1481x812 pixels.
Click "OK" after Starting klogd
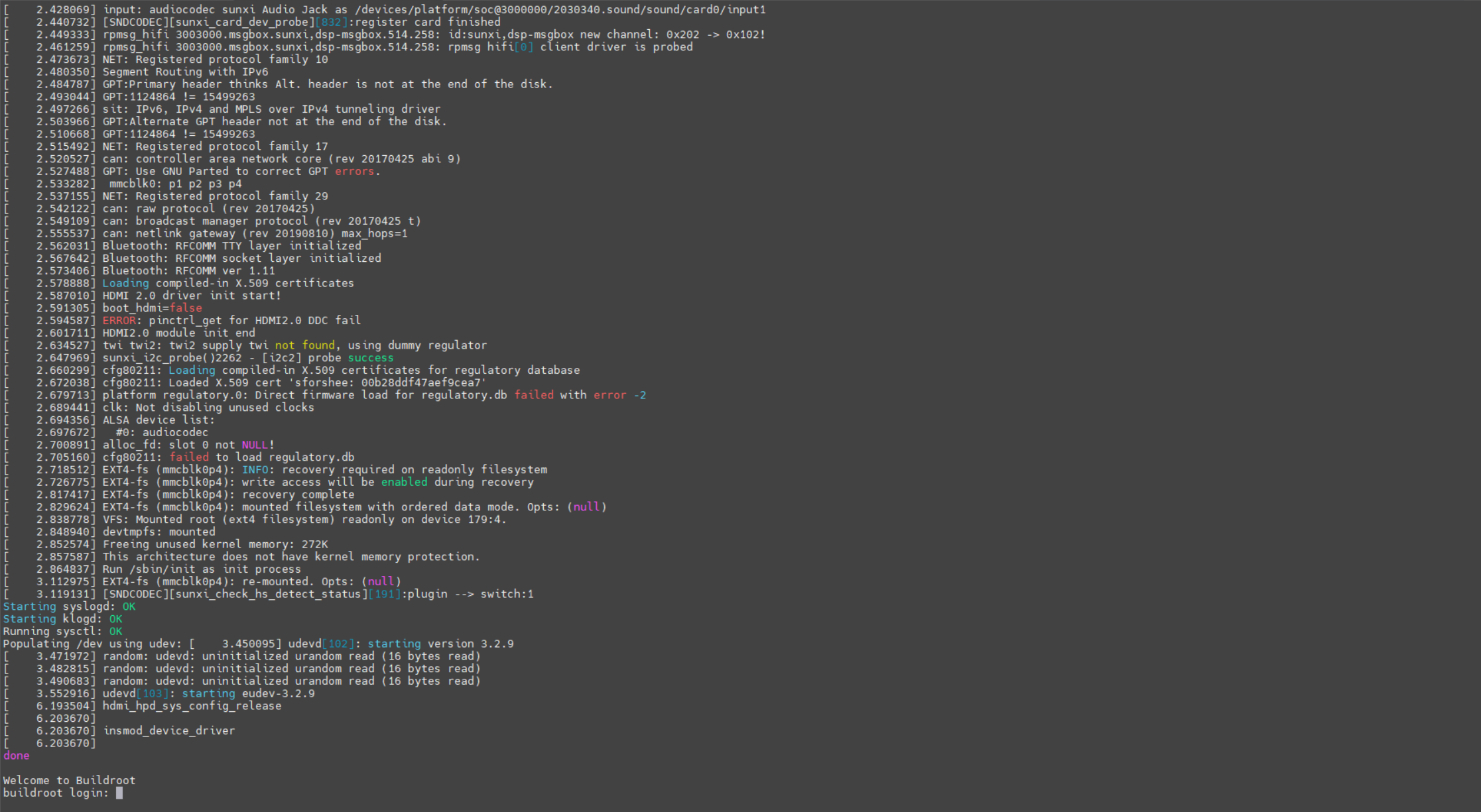click(x=115, y=619)
